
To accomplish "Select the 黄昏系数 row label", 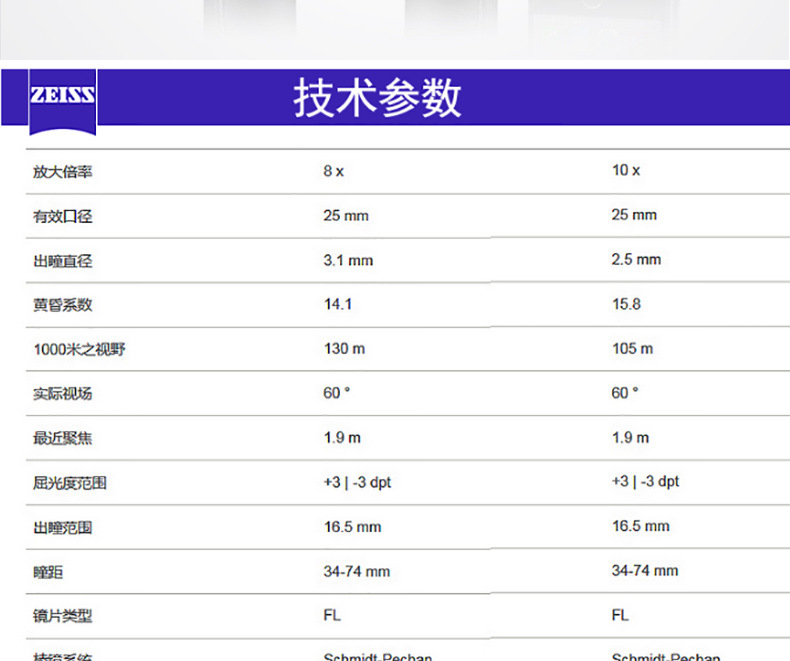I will pyautogui.click(x=62, y=305).
